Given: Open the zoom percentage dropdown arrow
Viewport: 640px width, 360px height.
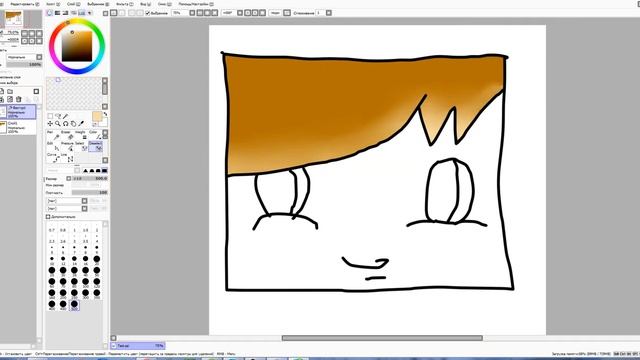Looking at the screenshot, I should coord(192,13).
